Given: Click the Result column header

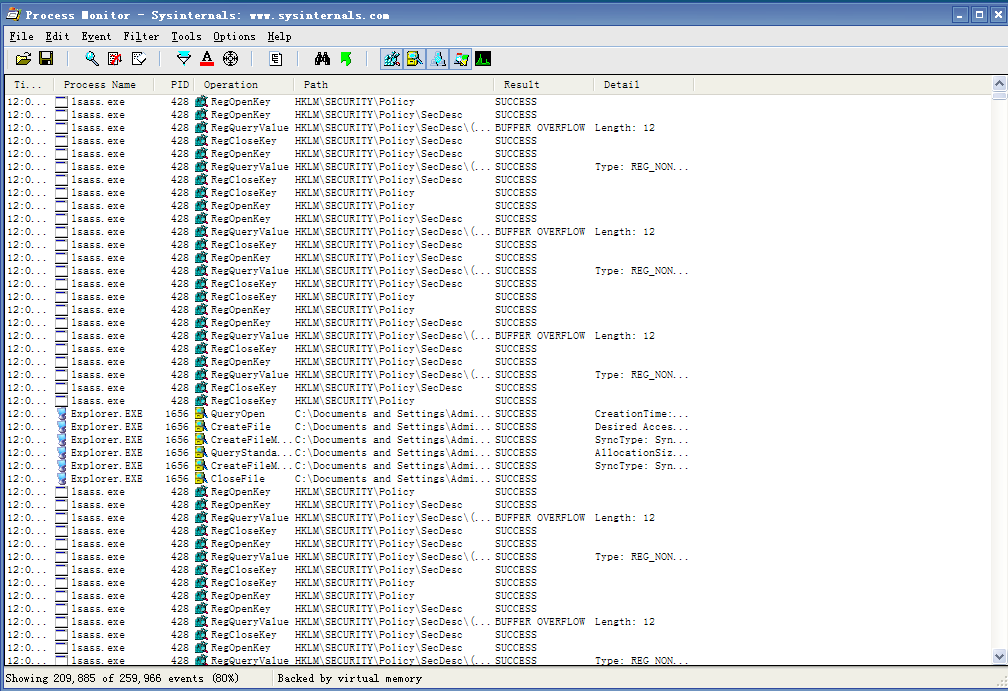Looking at the screenshot, I should coord(544,85).
